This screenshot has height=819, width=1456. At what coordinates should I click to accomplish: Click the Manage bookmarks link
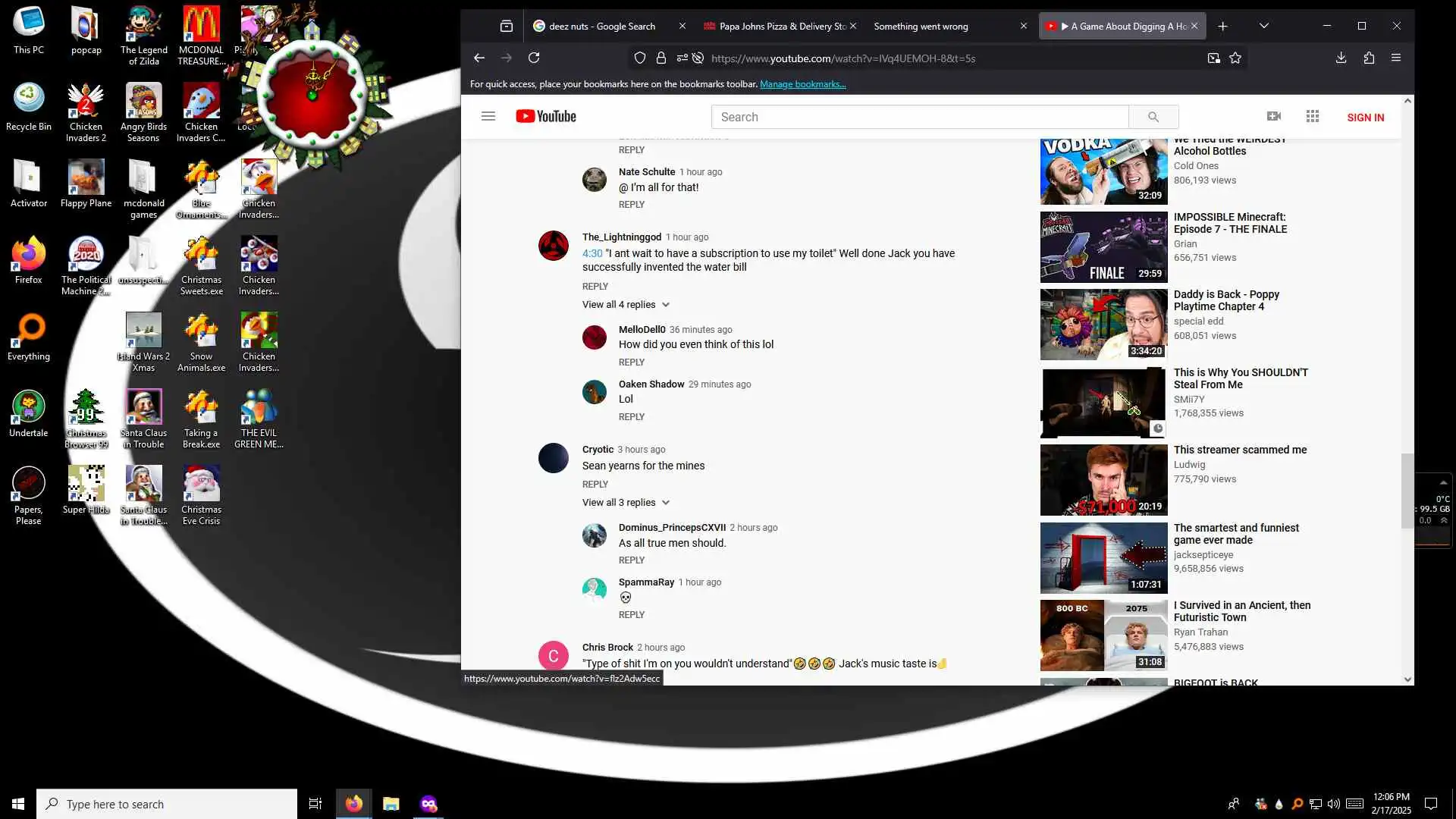click(x=802, y=84)
